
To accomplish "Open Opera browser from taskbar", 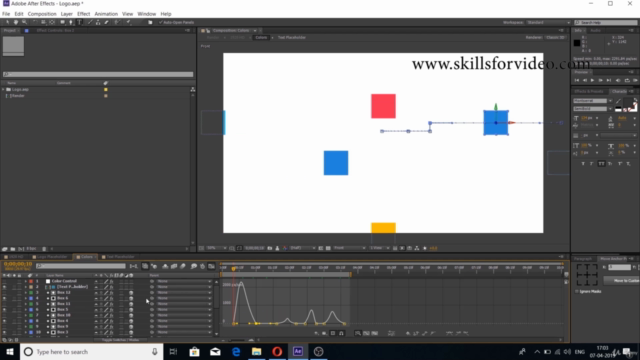I will pyautogui.click(x=277, y=351).
